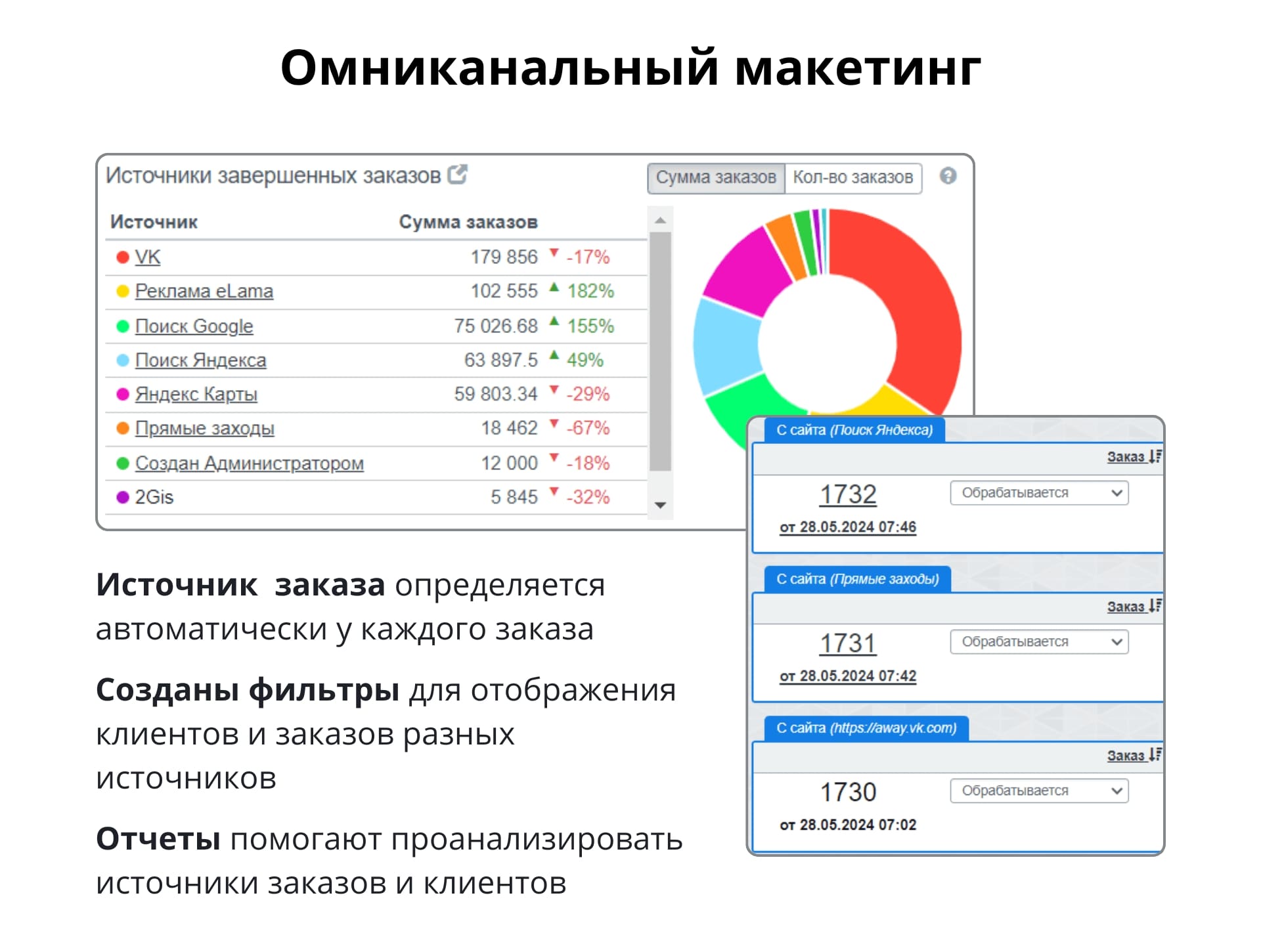This screenshot has height=952, width=1261.
Task: Click yellow Реклама eLama color dot
Action: coord(122,292)
